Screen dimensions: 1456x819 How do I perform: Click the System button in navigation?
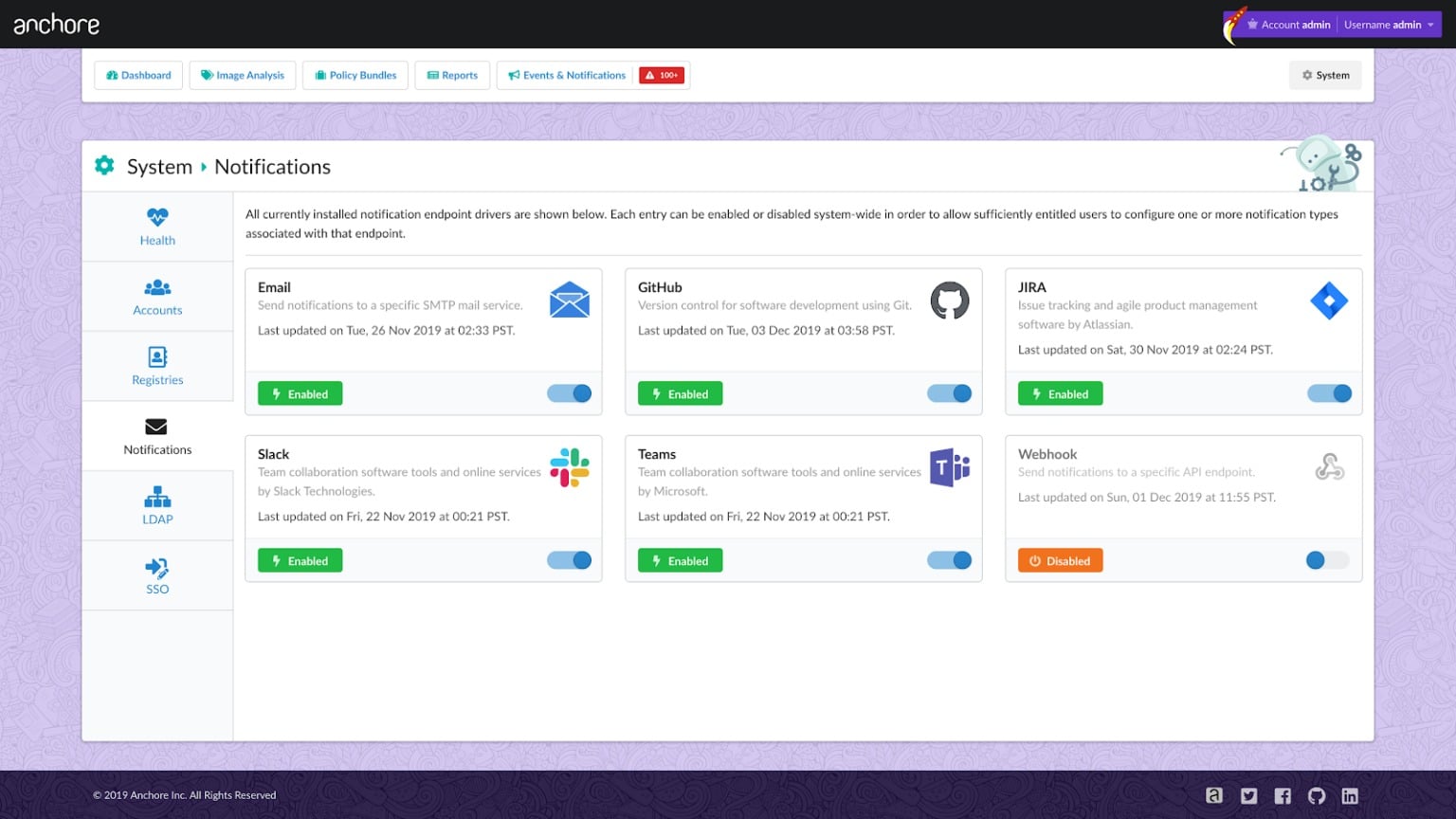(x=1325, y=75)
